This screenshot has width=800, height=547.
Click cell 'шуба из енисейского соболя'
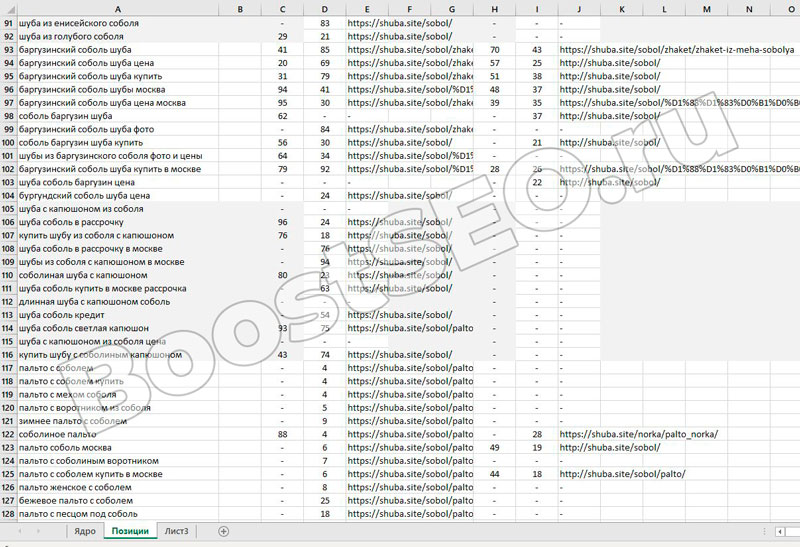[118, 23]
